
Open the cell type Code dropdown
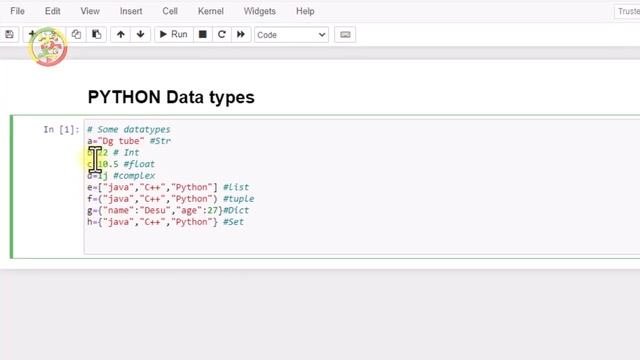click(291, 35)
